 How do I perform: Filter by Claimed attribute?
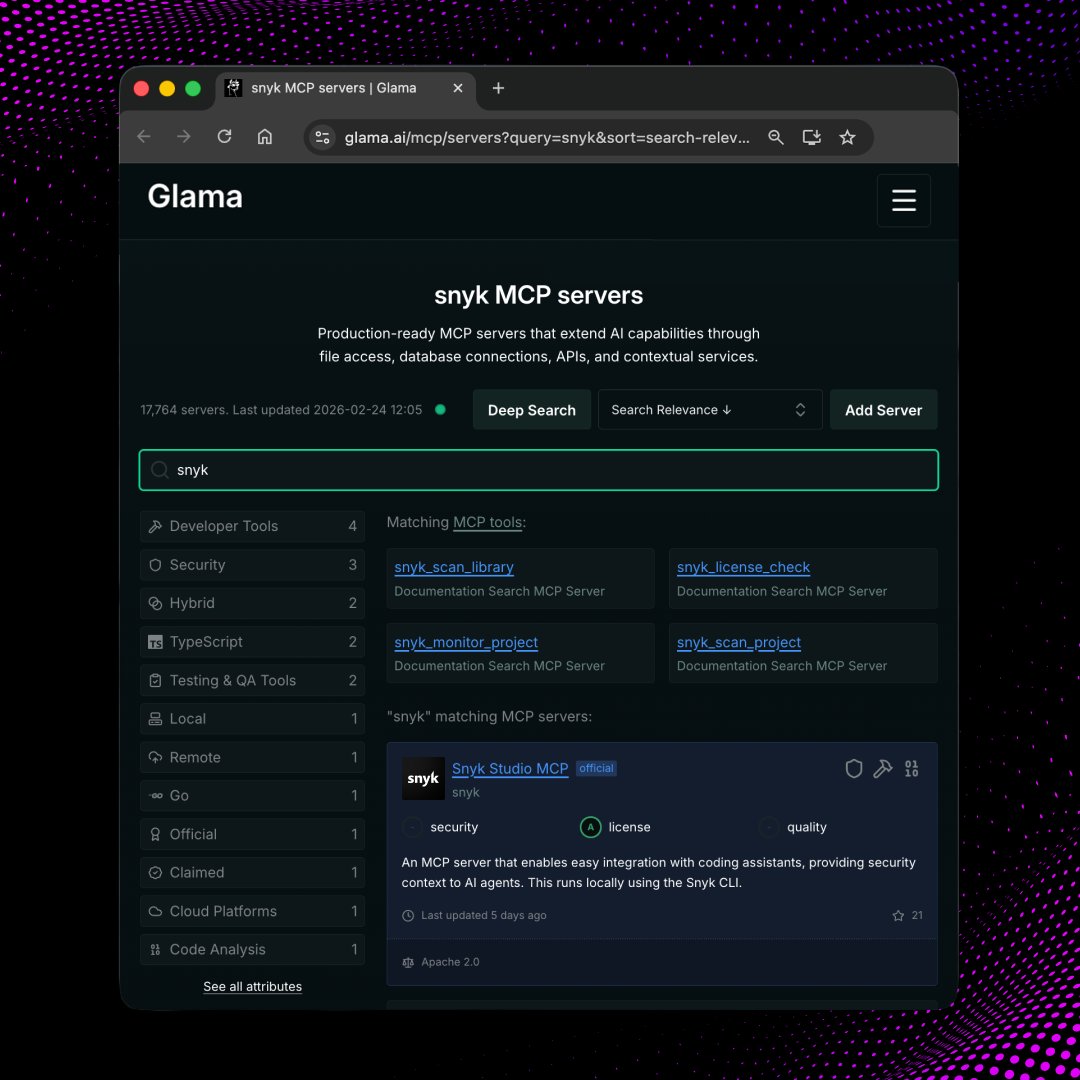(x=252, y=873)
